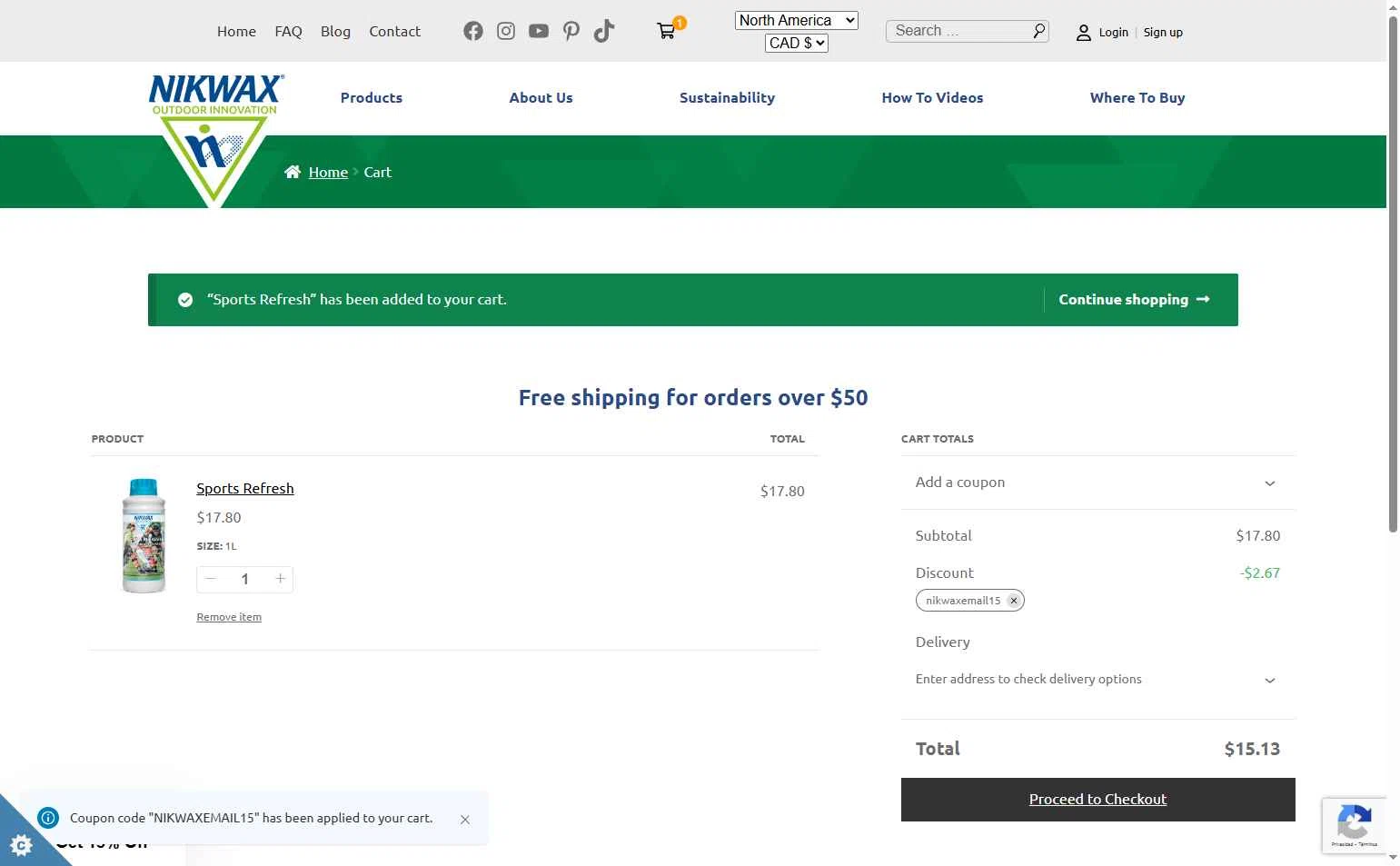Open cookie settings gear icon

[20, 844]
